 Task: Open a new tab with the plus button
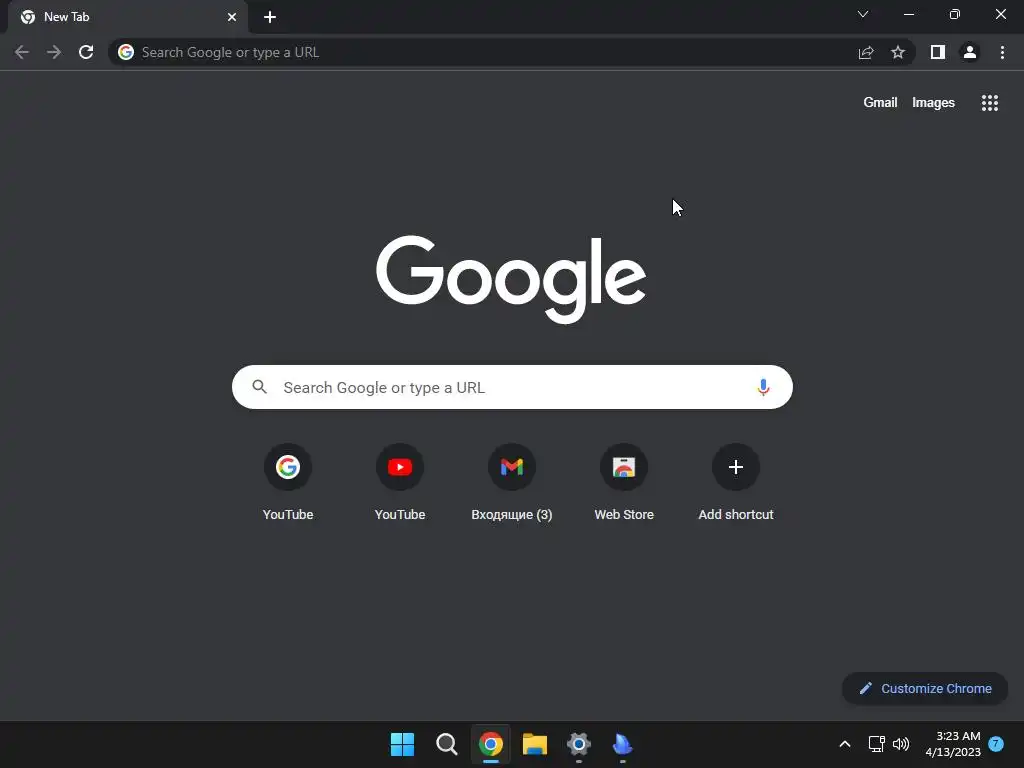270,17
